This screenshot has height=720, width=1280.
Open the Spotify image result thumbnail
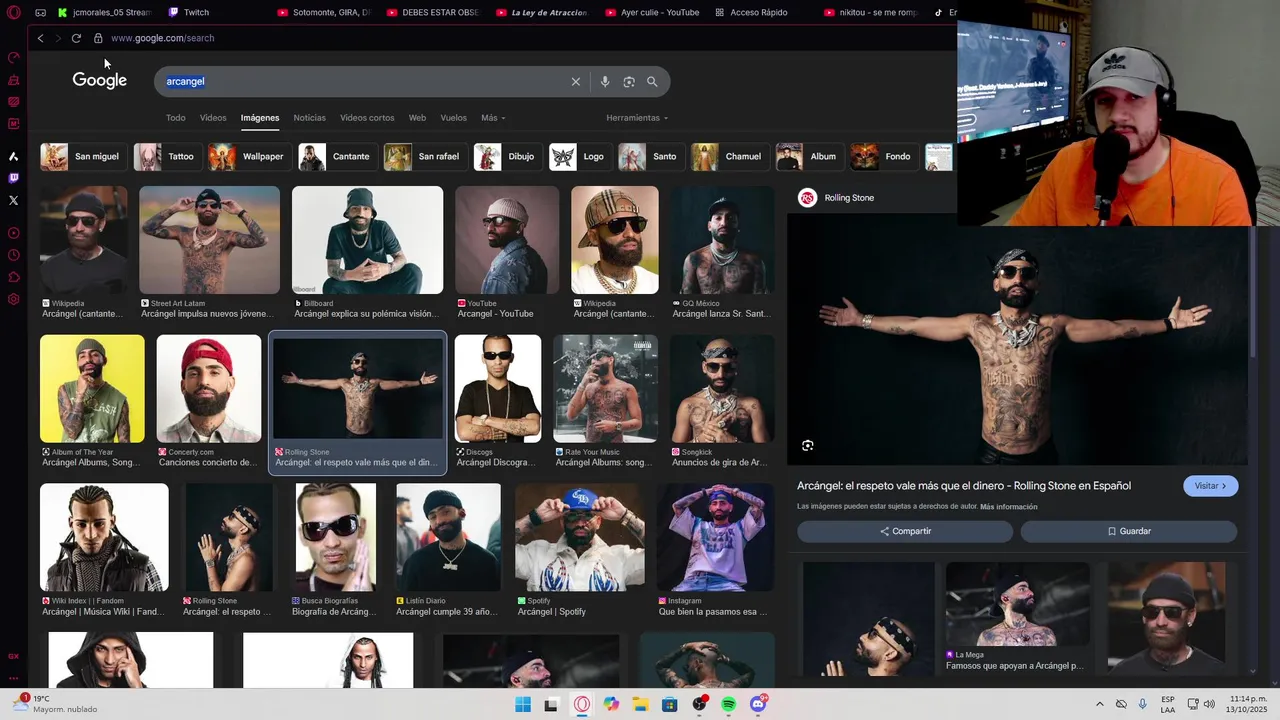point(580,538)
